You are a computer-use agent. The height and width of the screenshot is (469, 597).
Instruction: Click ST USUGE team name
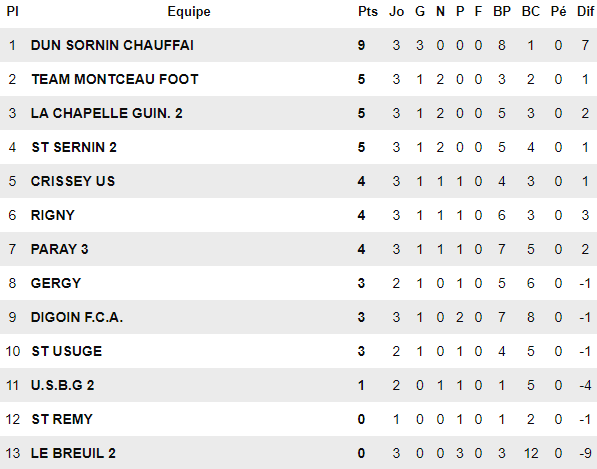(67, 351)
